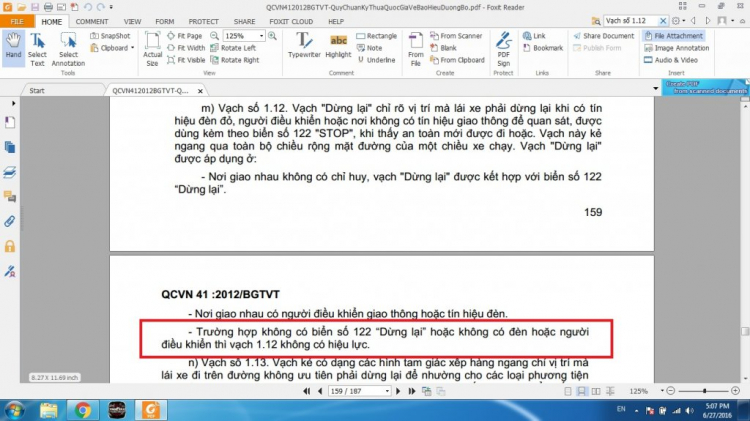Click Share Document

[604, 36]
